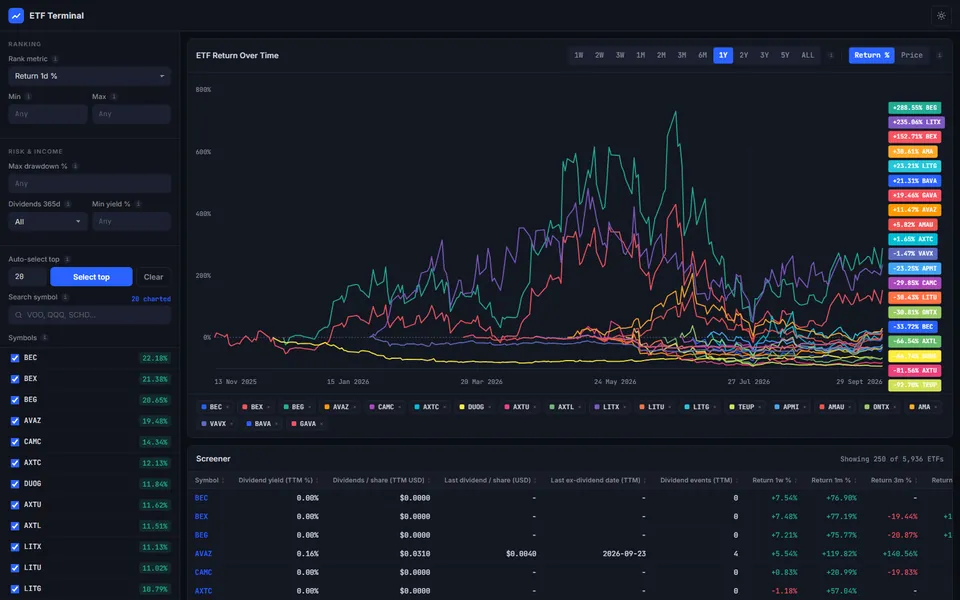Click the 2026-09-23 ex-dividend date cell
960x600 pixels.
(624, 553)
